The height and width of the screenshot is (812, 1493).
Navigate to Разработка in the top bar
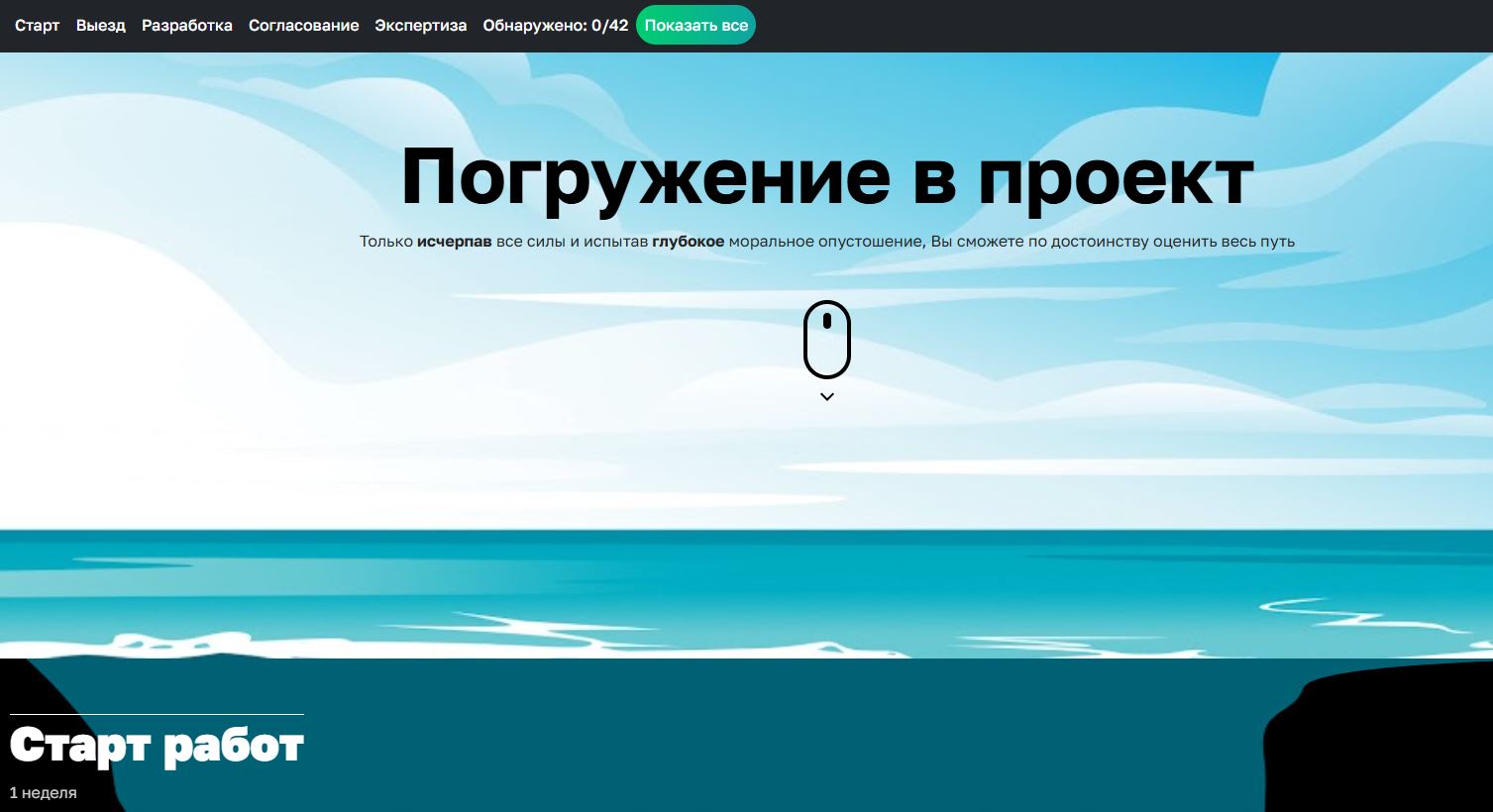187,26
